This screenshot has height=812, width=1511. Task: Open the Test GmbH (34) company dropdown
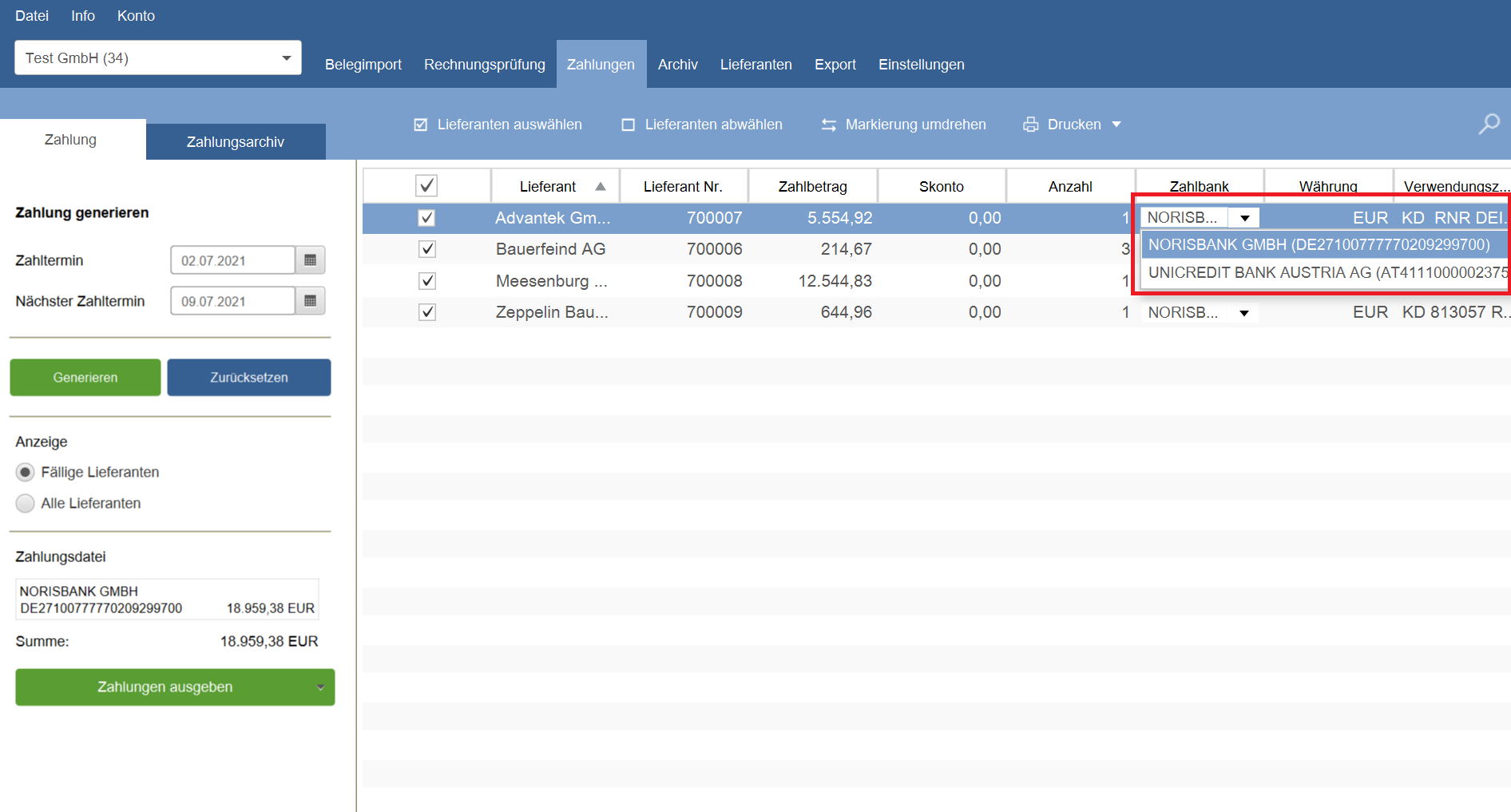(158, 57)
